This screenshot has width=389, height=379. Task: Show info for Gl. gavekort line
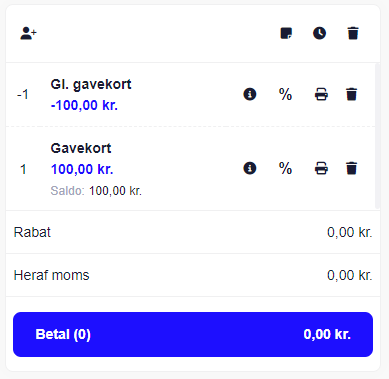[x=250, y=94]
